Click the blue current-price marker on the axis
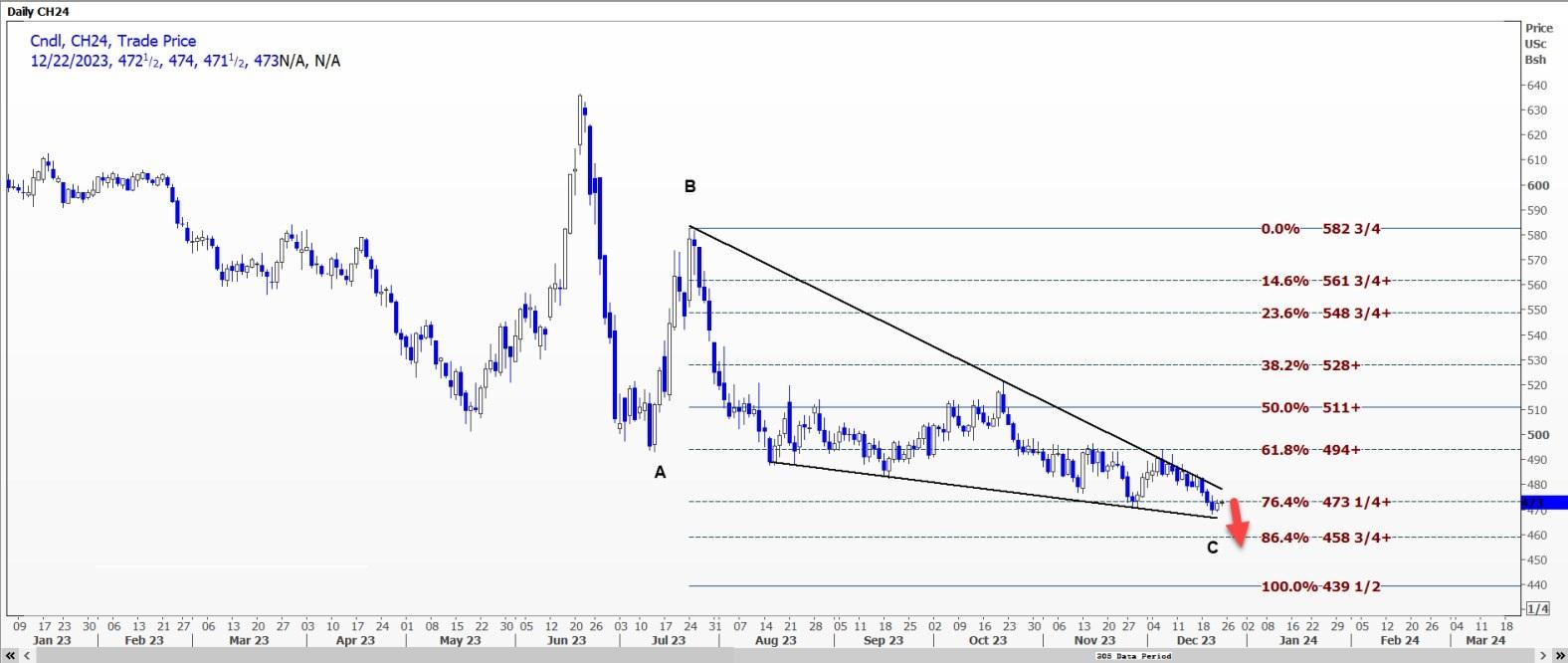This screenshot has height=663, width=1568. click(x=1544, y=503)
